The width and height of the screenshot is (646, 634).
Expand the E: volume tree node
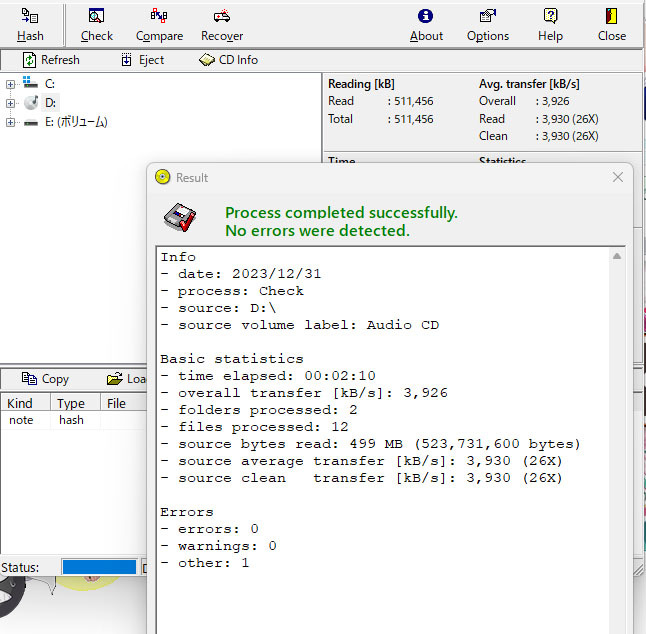point(11,122)
